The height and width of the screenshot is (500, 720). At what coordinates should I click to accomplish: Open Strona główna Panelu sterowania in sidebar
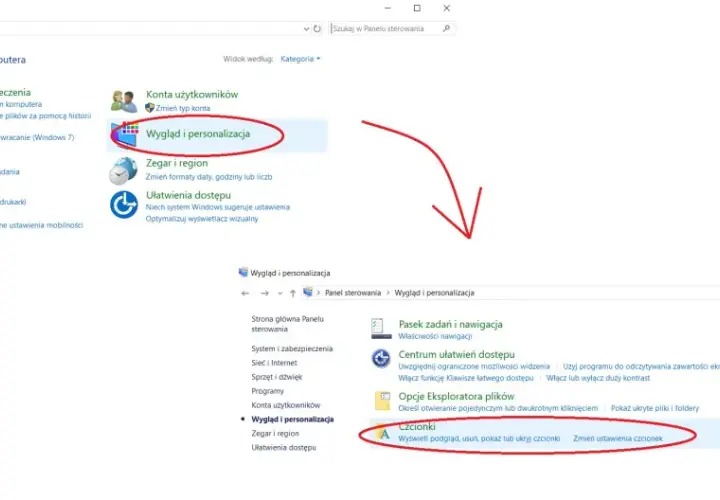[x=287, y=324]
